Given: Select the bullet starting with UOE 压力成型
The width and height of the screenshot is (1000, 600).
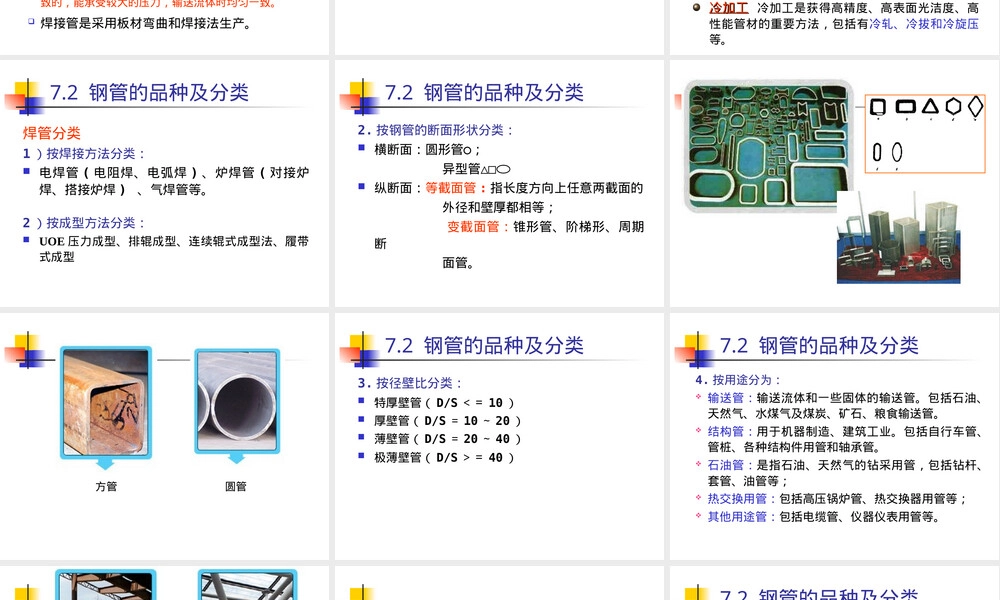Looking at the screenshot, I should 174,249.
